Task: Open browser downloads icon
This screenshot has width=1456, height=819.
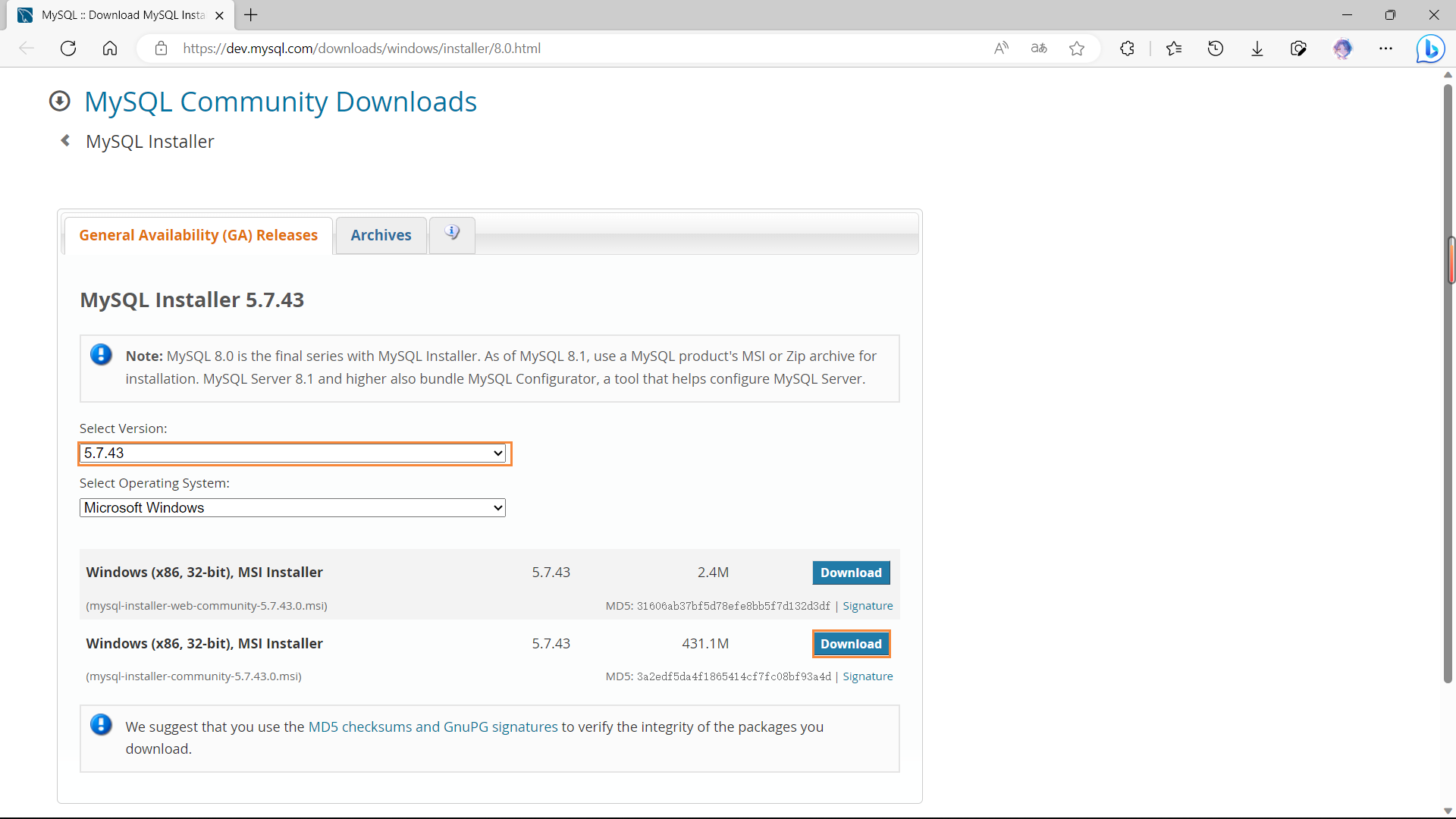Action: [1257, 49]
